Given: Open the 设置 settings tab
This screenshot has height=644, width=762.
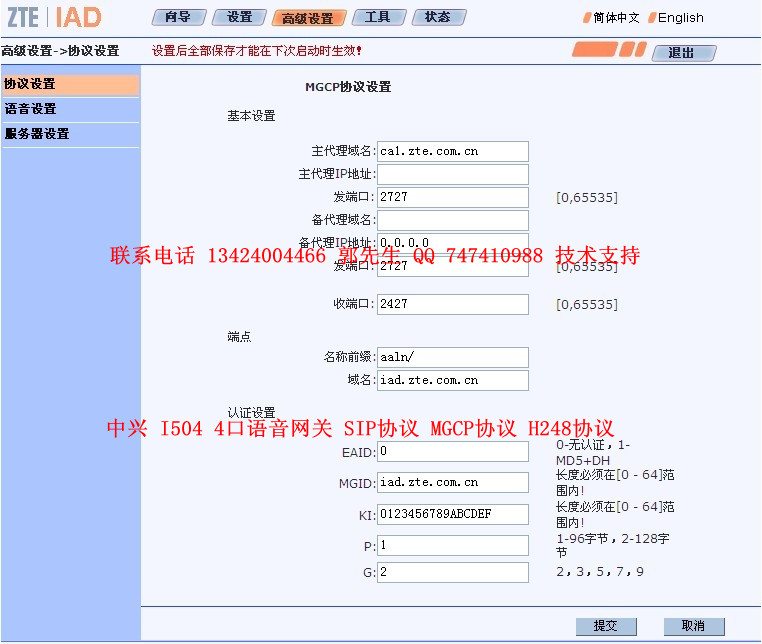Looking at the screenshot, I should 239,17.
